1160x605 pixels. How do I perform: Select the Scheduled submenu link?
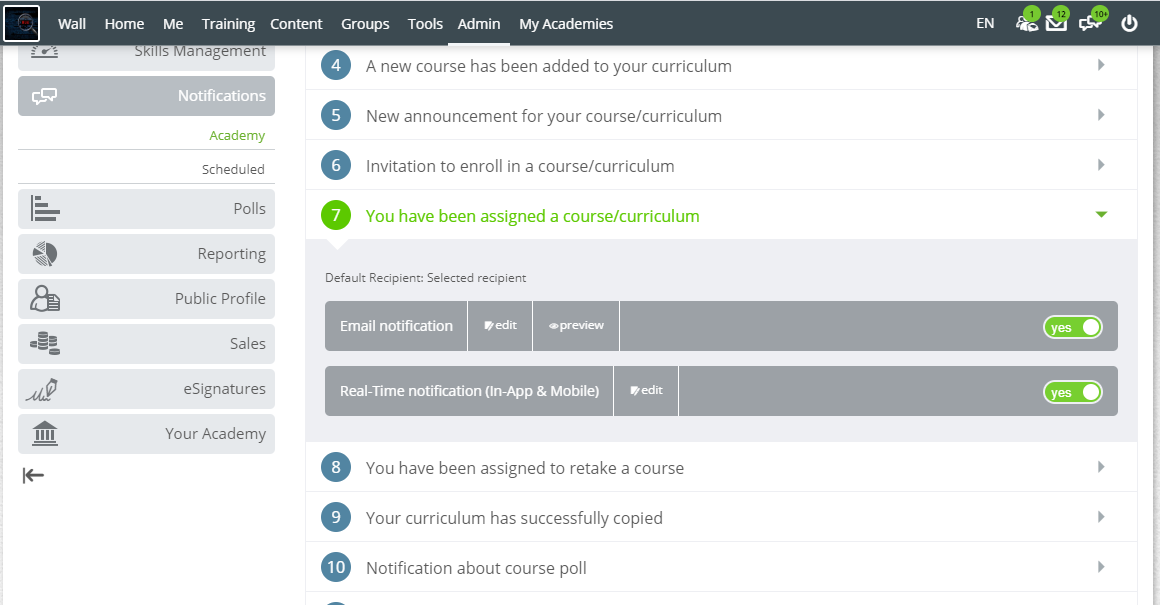pos(233,169)
